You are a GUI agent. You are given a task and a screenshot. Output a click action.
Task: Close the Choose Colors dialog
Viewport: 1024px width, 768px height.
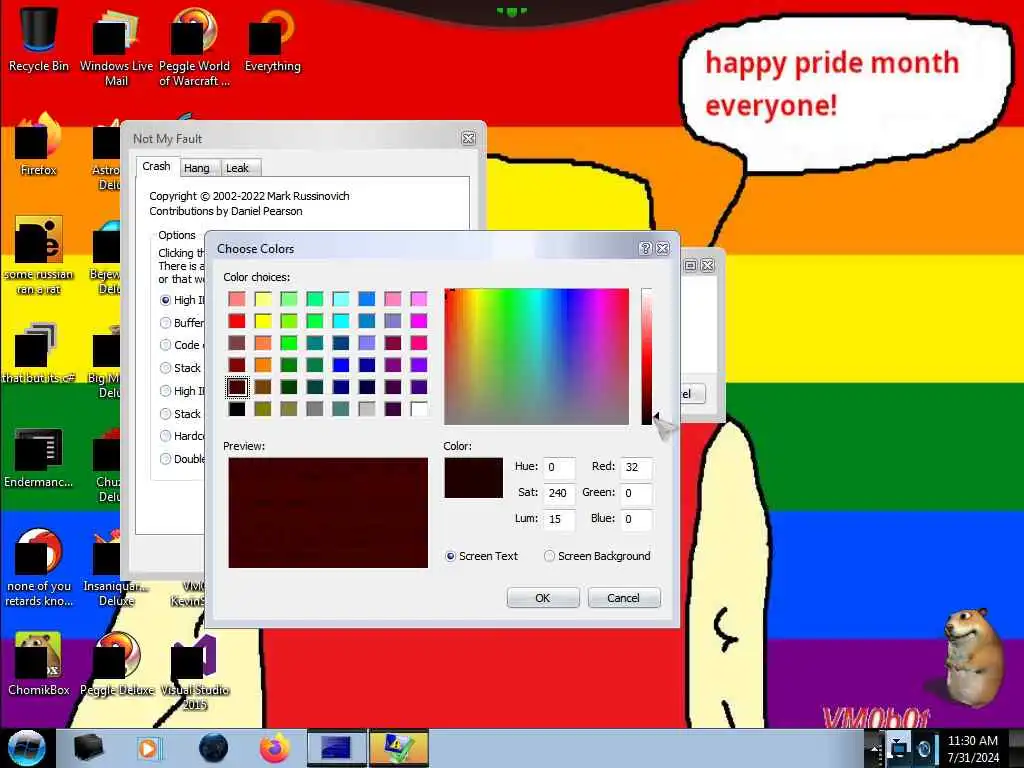(662, 248)
